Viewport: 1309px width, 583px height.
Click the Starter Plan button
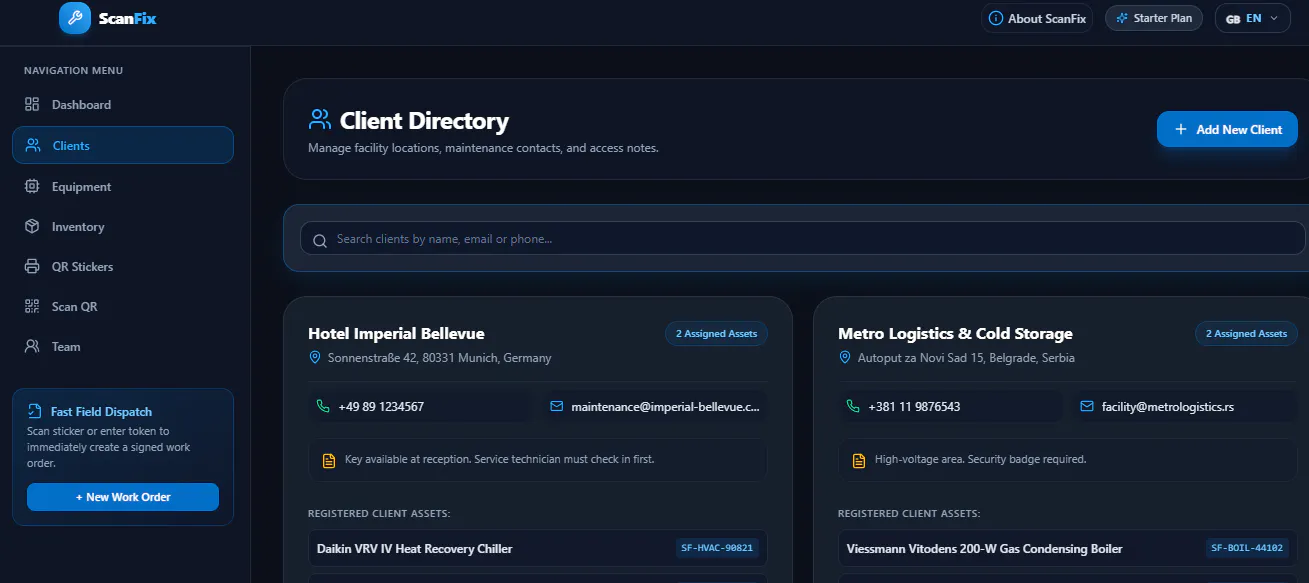1154,18
